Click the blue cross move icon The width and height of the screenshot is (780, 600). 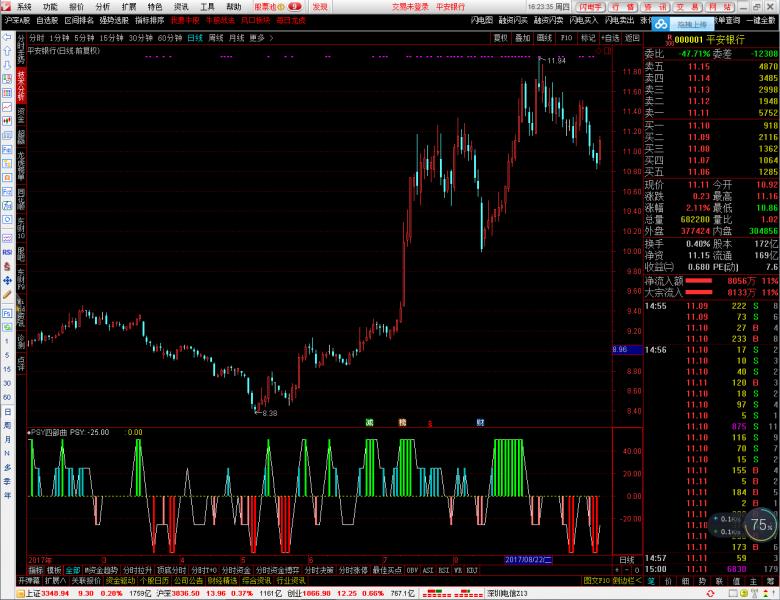pyautogui.click(x=7, y=281)
